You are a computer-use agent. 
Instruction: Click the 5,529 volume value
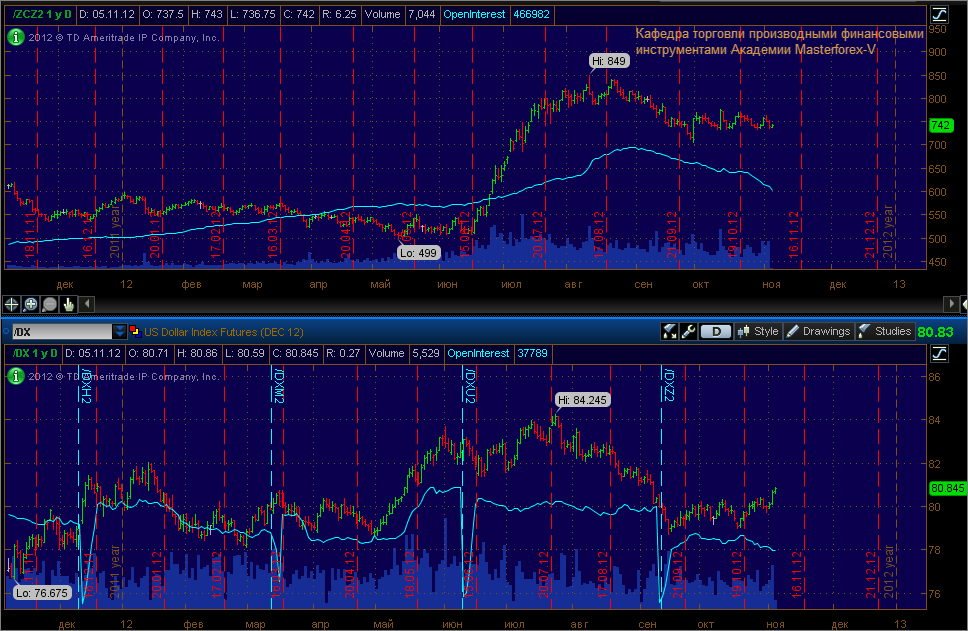click(425, 353)
